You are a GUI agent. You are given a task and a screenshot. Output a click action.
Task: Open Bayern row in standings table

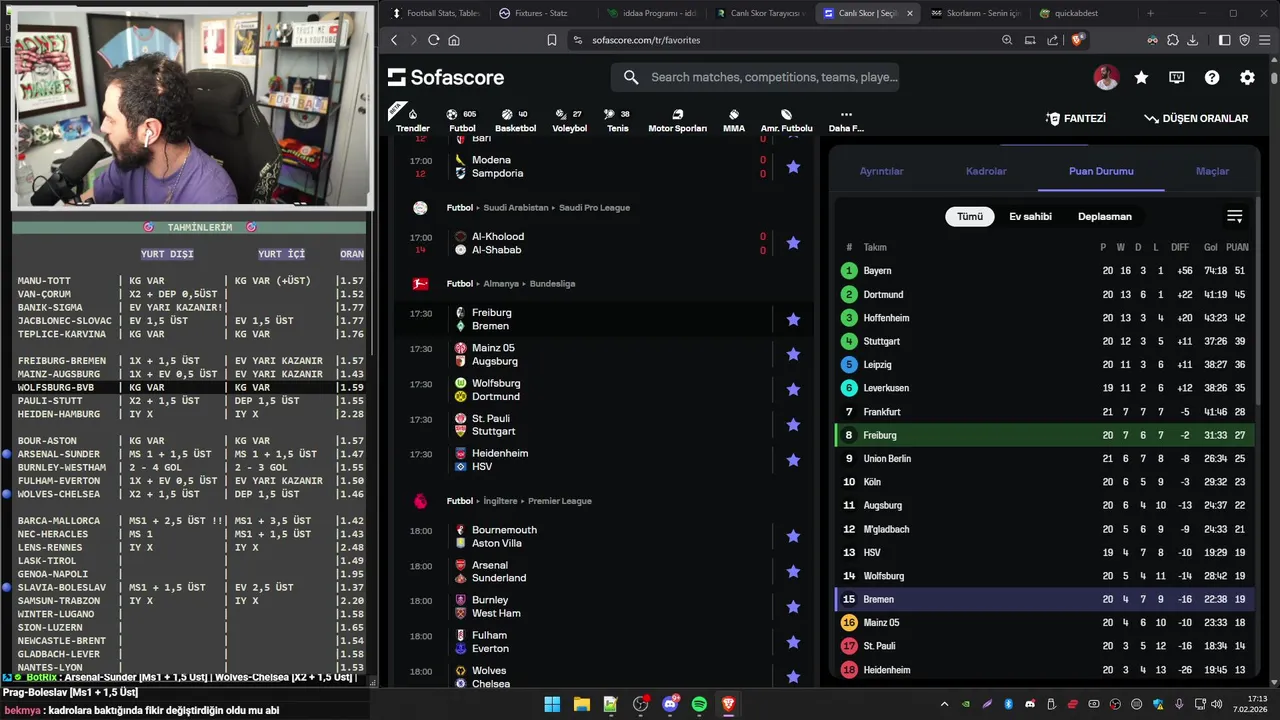[1045, 271]
